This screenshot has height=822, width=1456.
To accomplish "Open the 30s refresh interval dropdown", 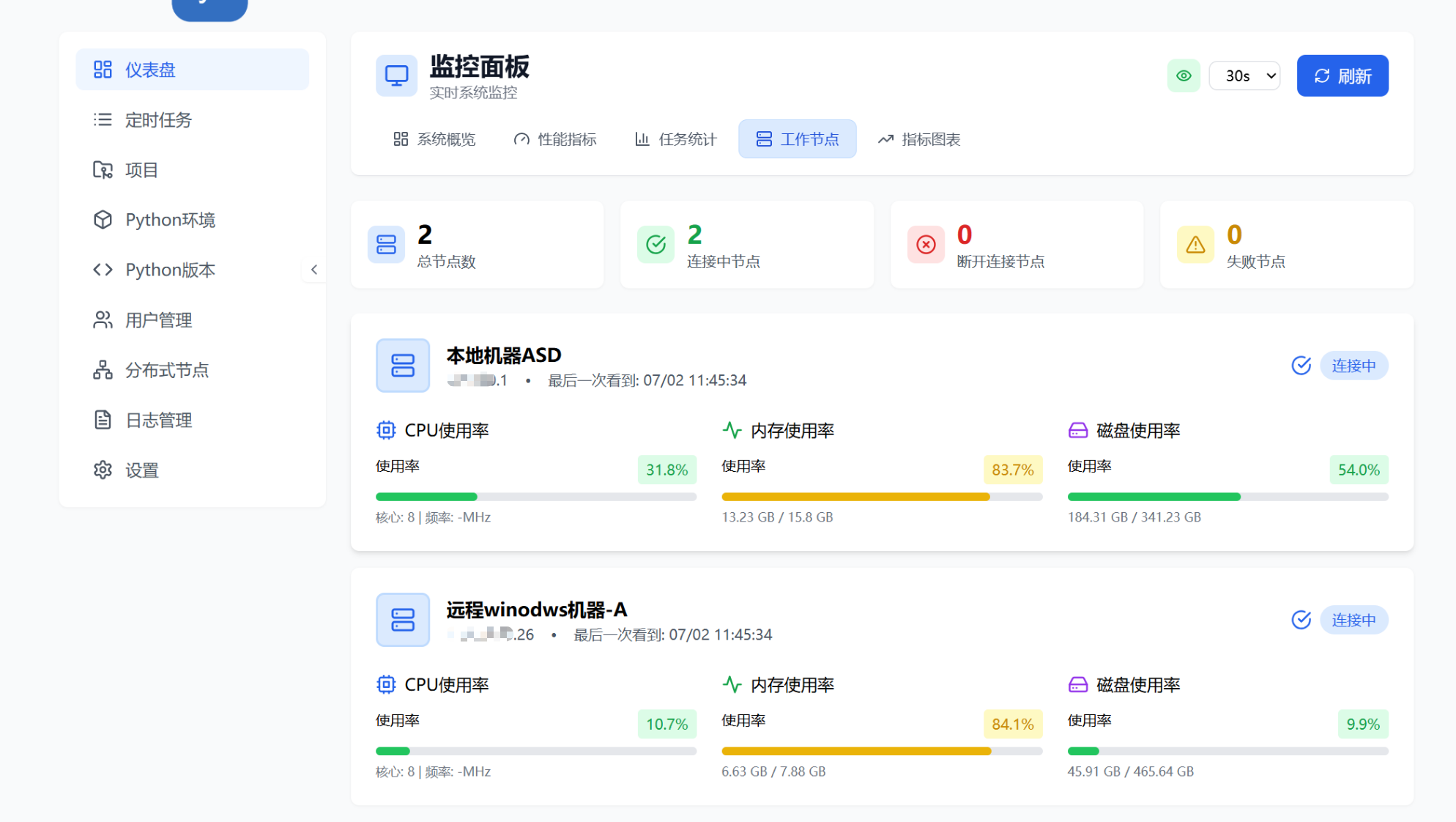I will click(x=1244, y=75).
